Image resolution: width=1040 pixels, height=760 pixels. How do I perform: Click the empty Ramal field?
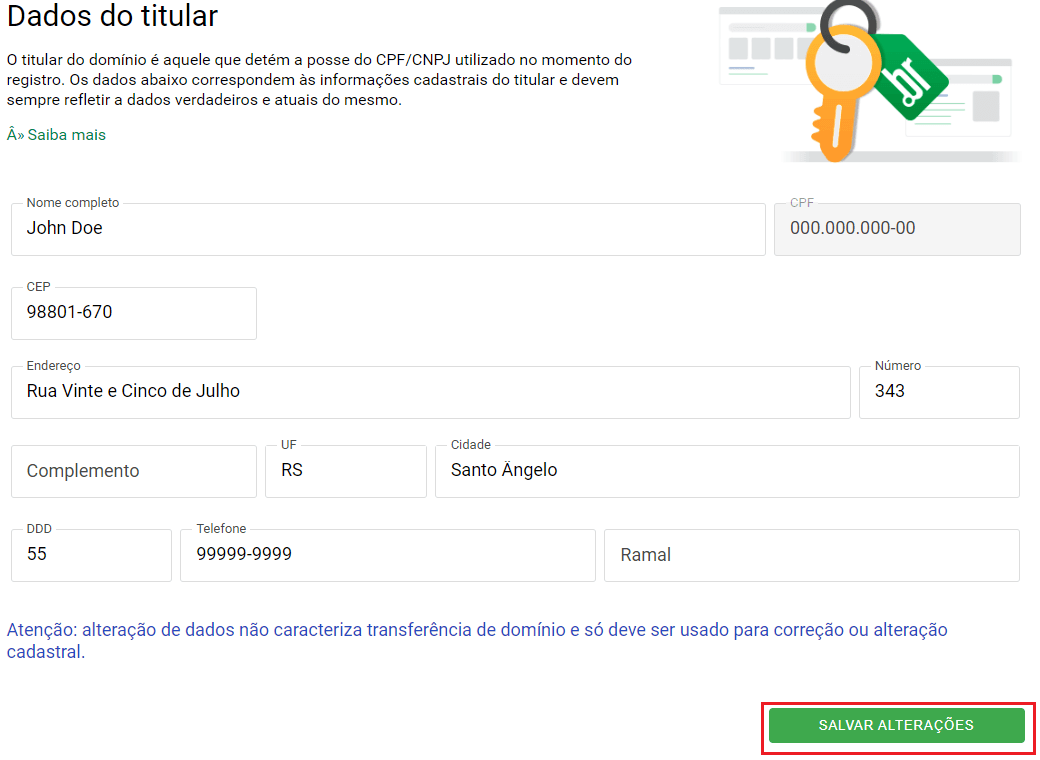click(x=812, y=555)
